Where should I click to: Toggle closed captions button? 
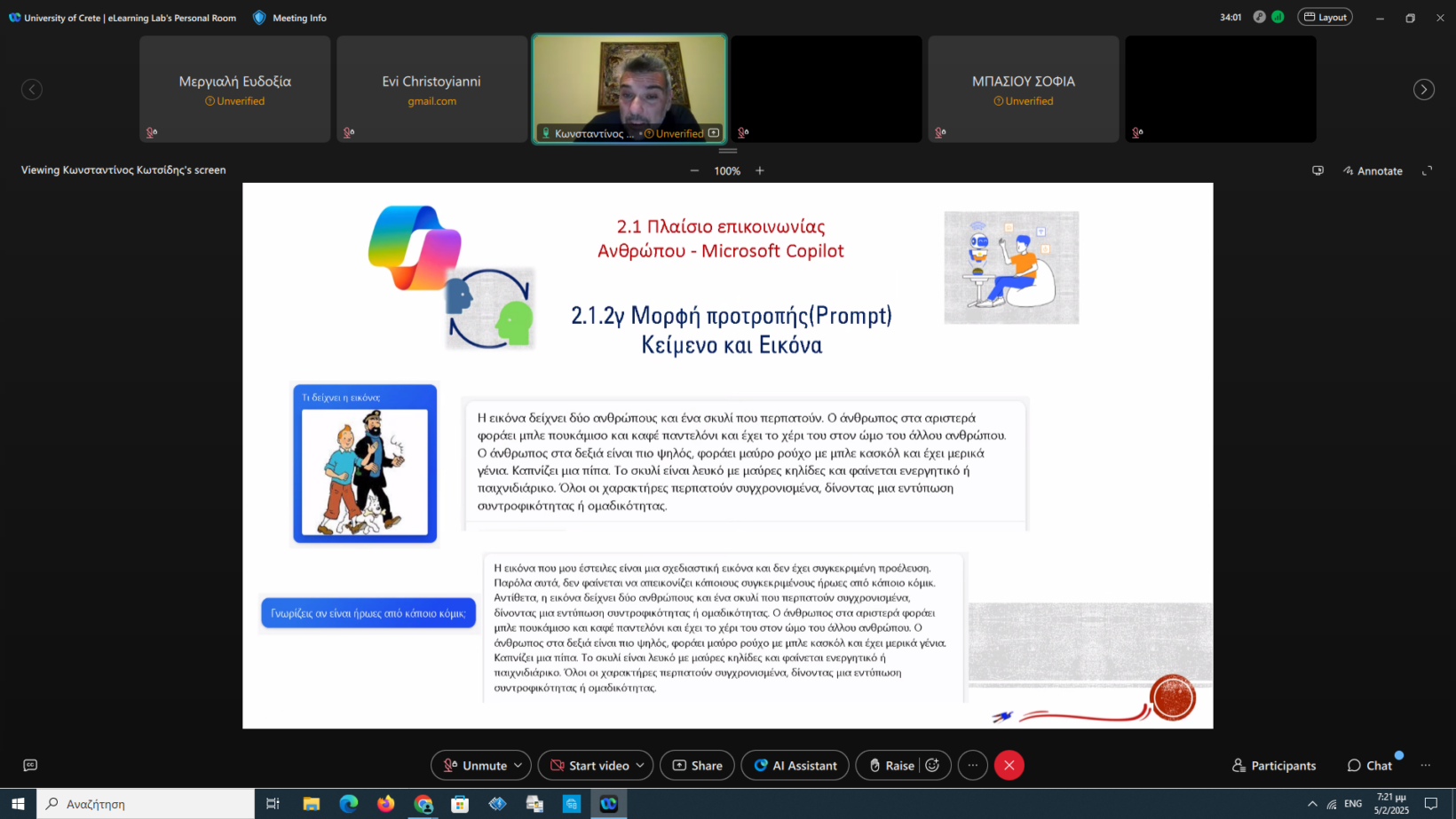[30, 765]
